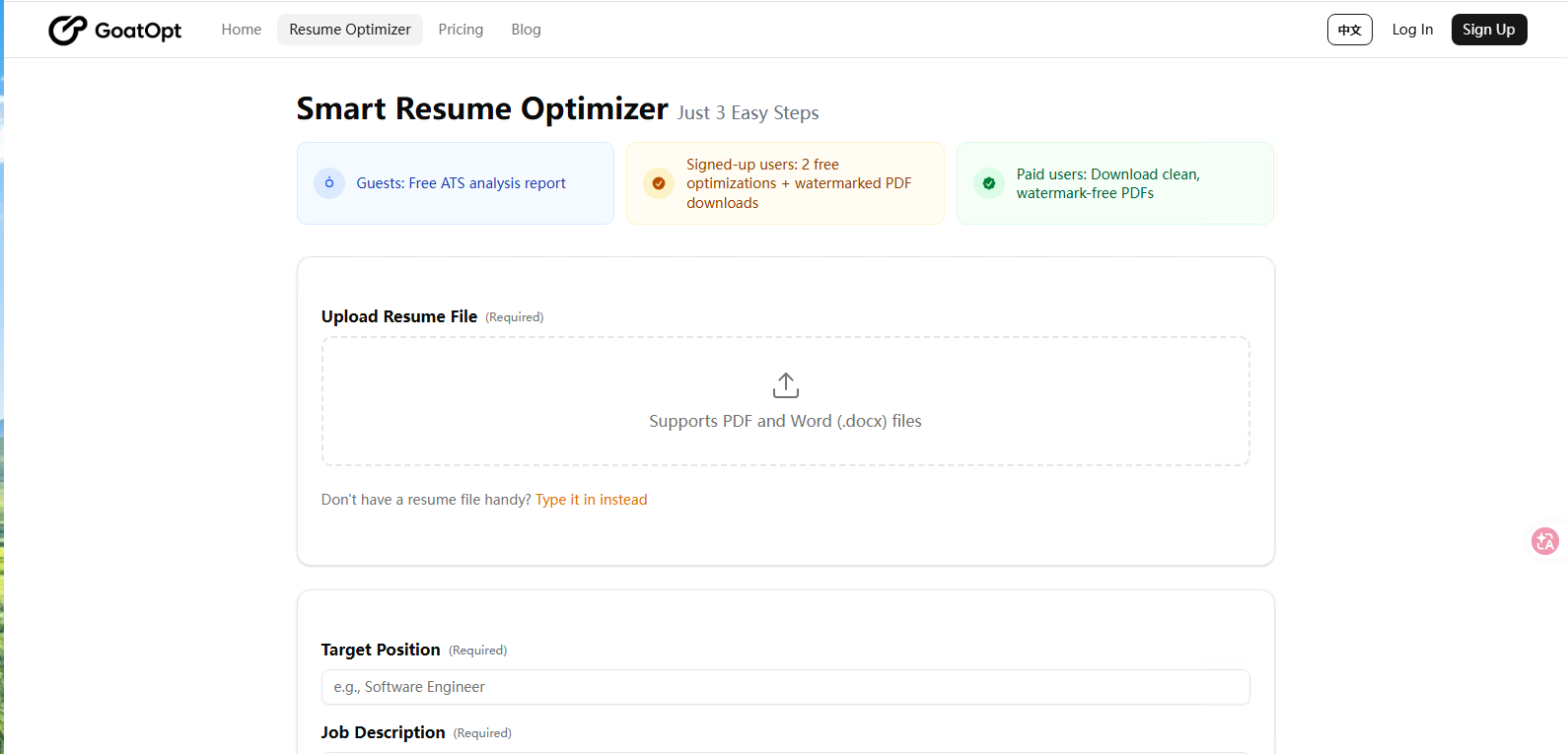This screenshot has width=1568, height=754.
Task: Click the Sign Up button
Action: [x=1489, y=30]
